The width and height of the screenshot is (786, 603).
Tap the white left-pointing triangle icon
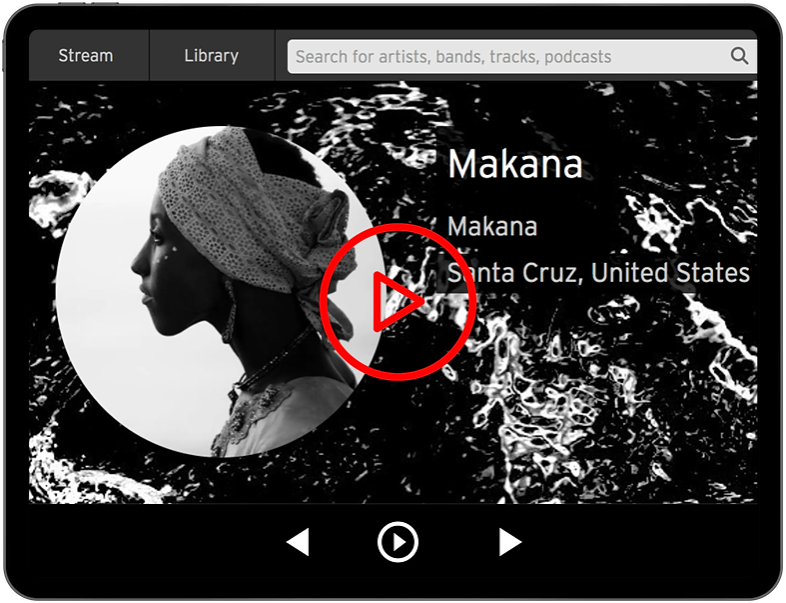298,542
